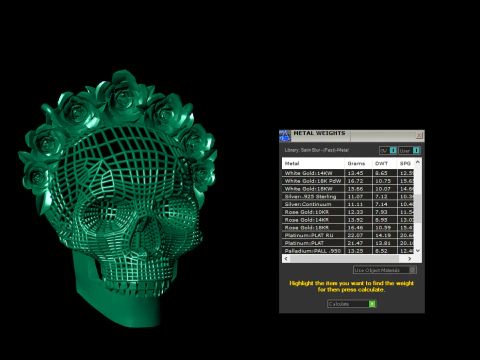Screen dimensions: 480x360
Task: Click grams value 21.47
Action: coord(355,243)
